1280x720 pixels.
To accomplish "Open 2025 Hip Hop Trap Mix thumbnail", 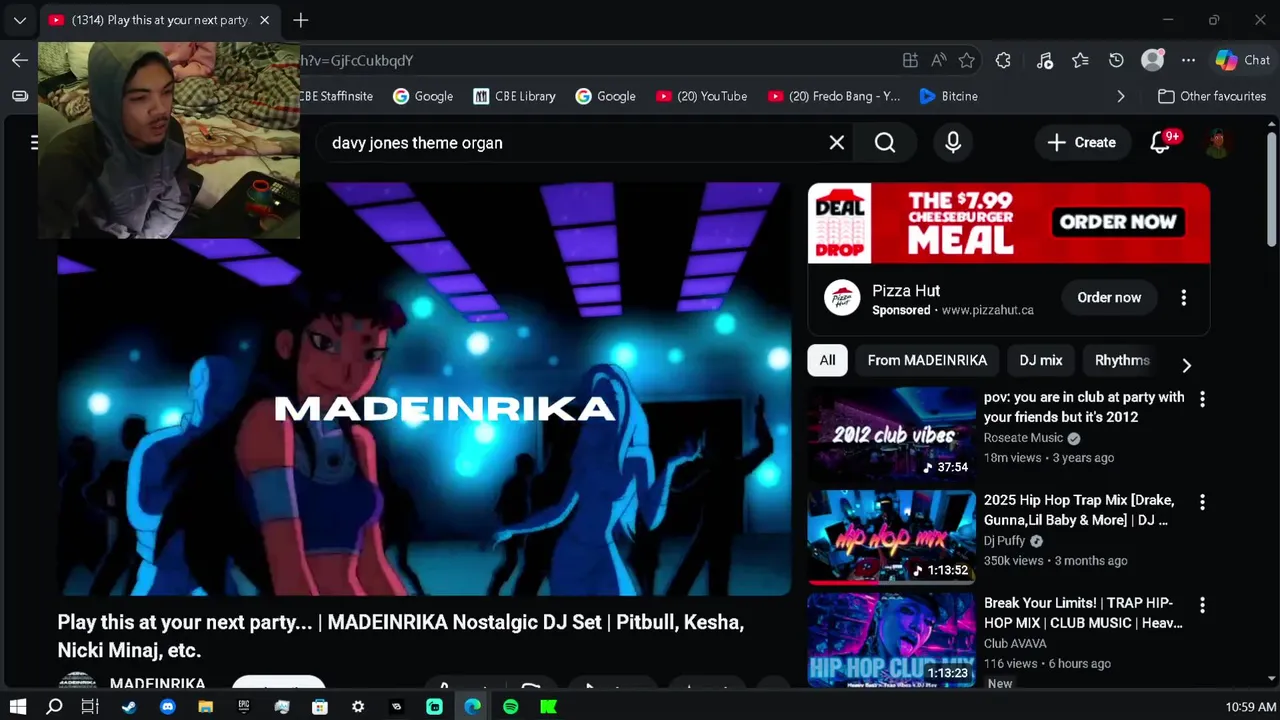I will 892,537.
